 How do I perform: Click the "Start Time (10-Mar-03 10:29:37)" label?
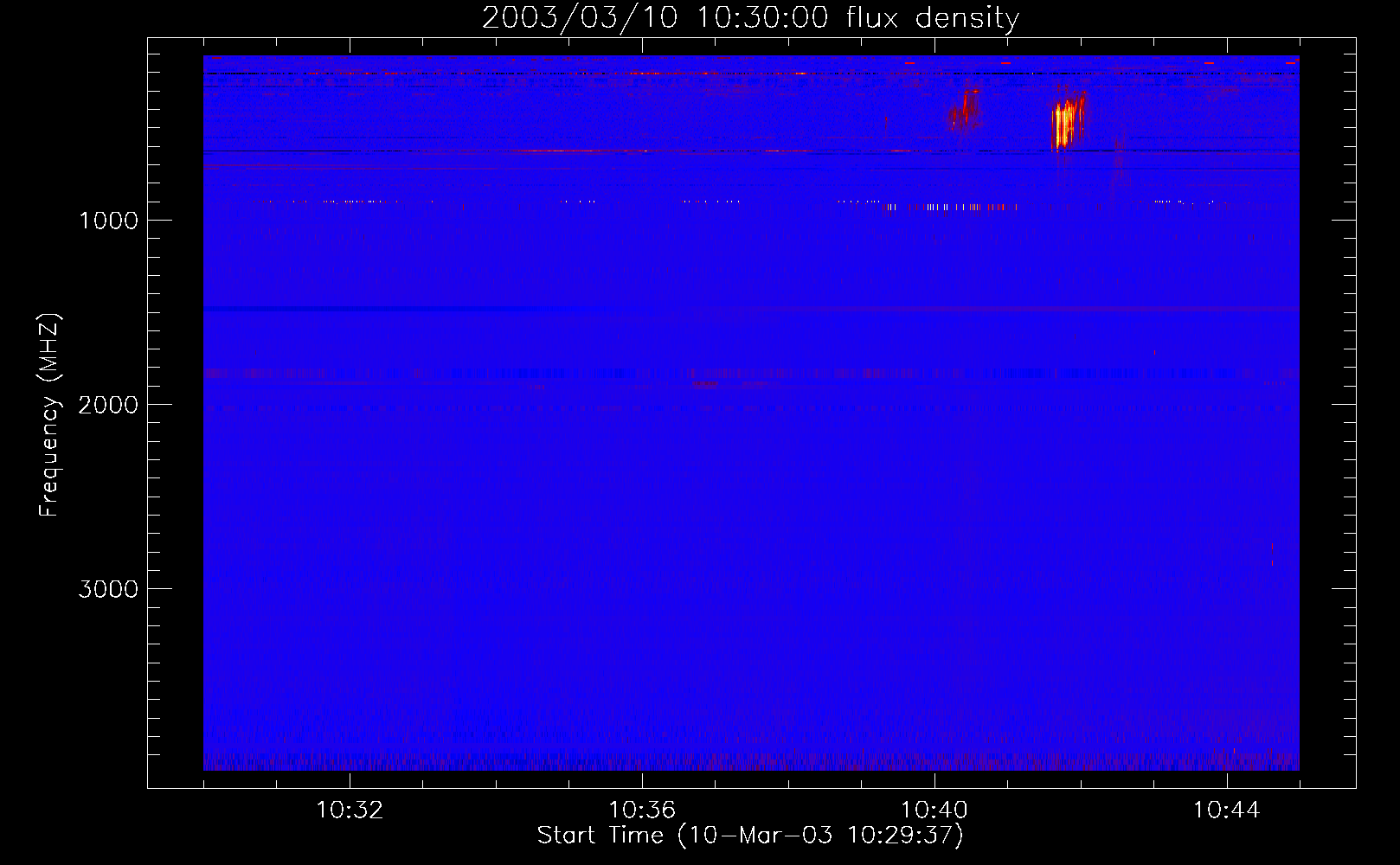[750, 836]
